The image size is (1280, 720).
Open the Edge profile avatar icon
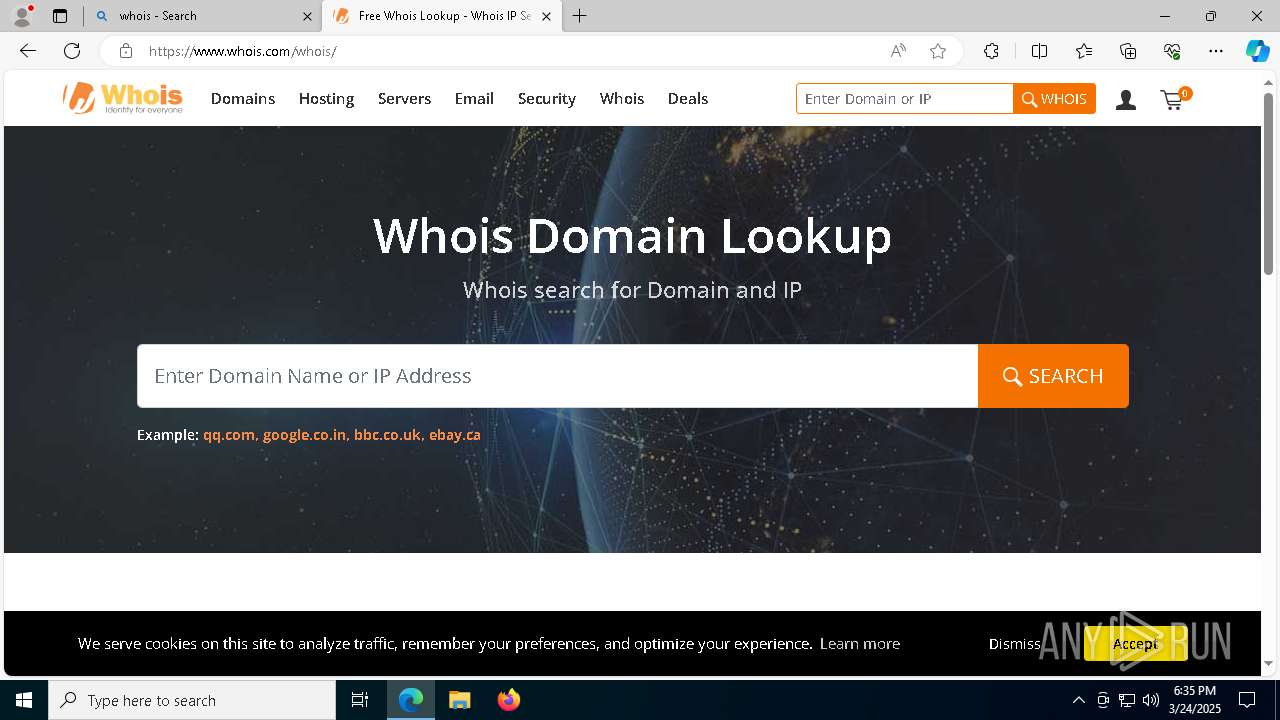[x=22, y=16]
